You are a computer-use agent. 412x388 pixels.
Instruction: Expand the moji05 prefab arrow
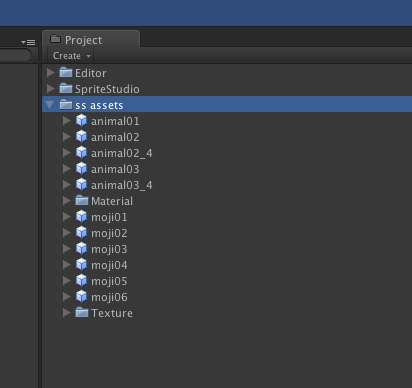(67, 281)
